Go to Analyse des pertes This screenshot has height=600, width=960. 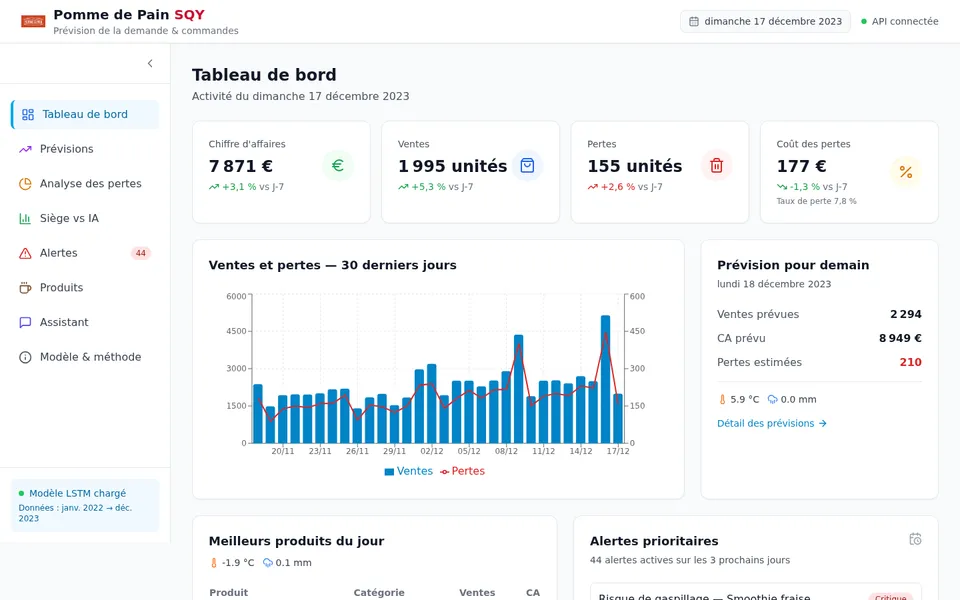(85, 184)
